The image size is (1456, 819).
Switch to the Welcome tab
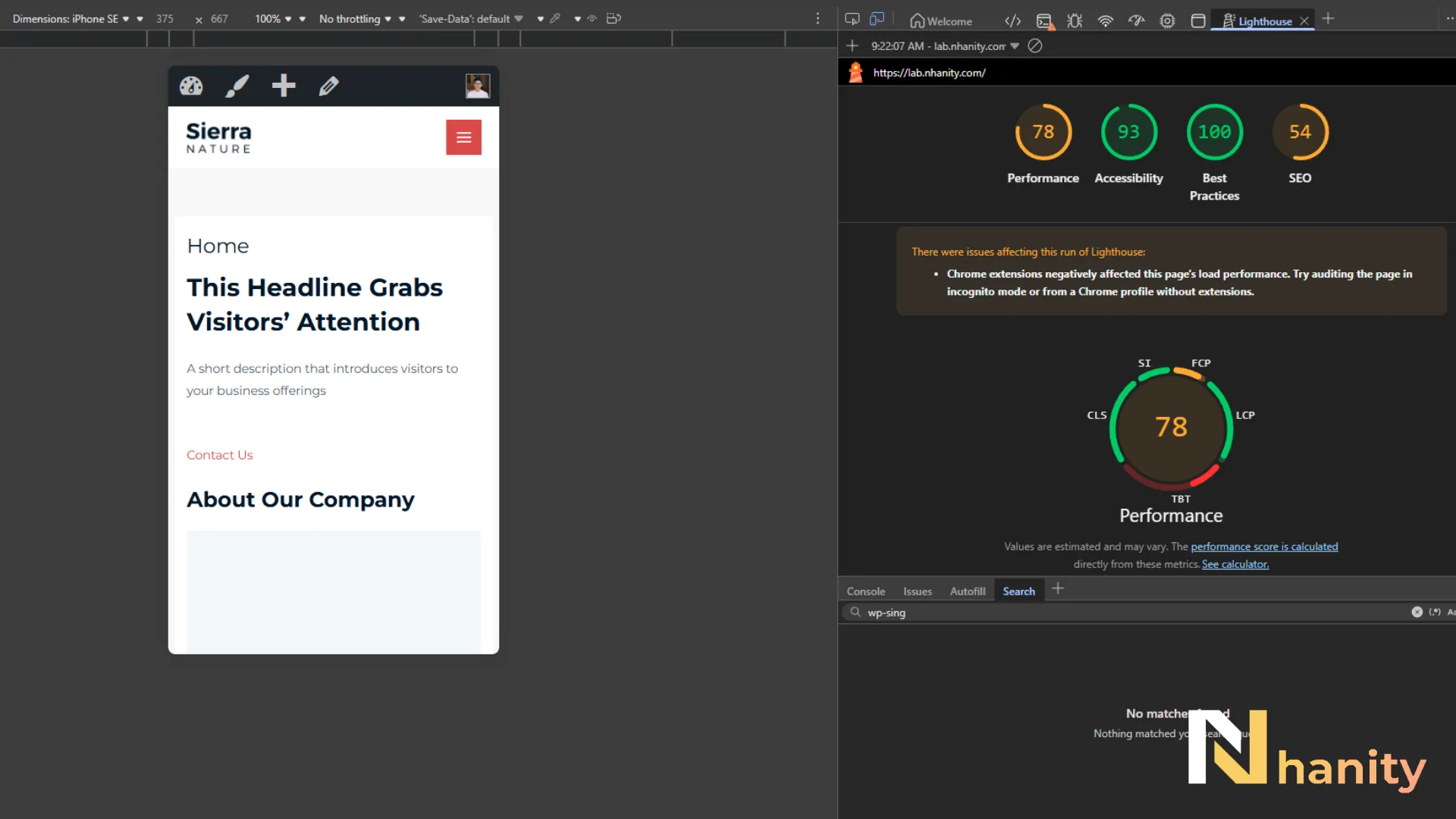click(x=941, y=21)
